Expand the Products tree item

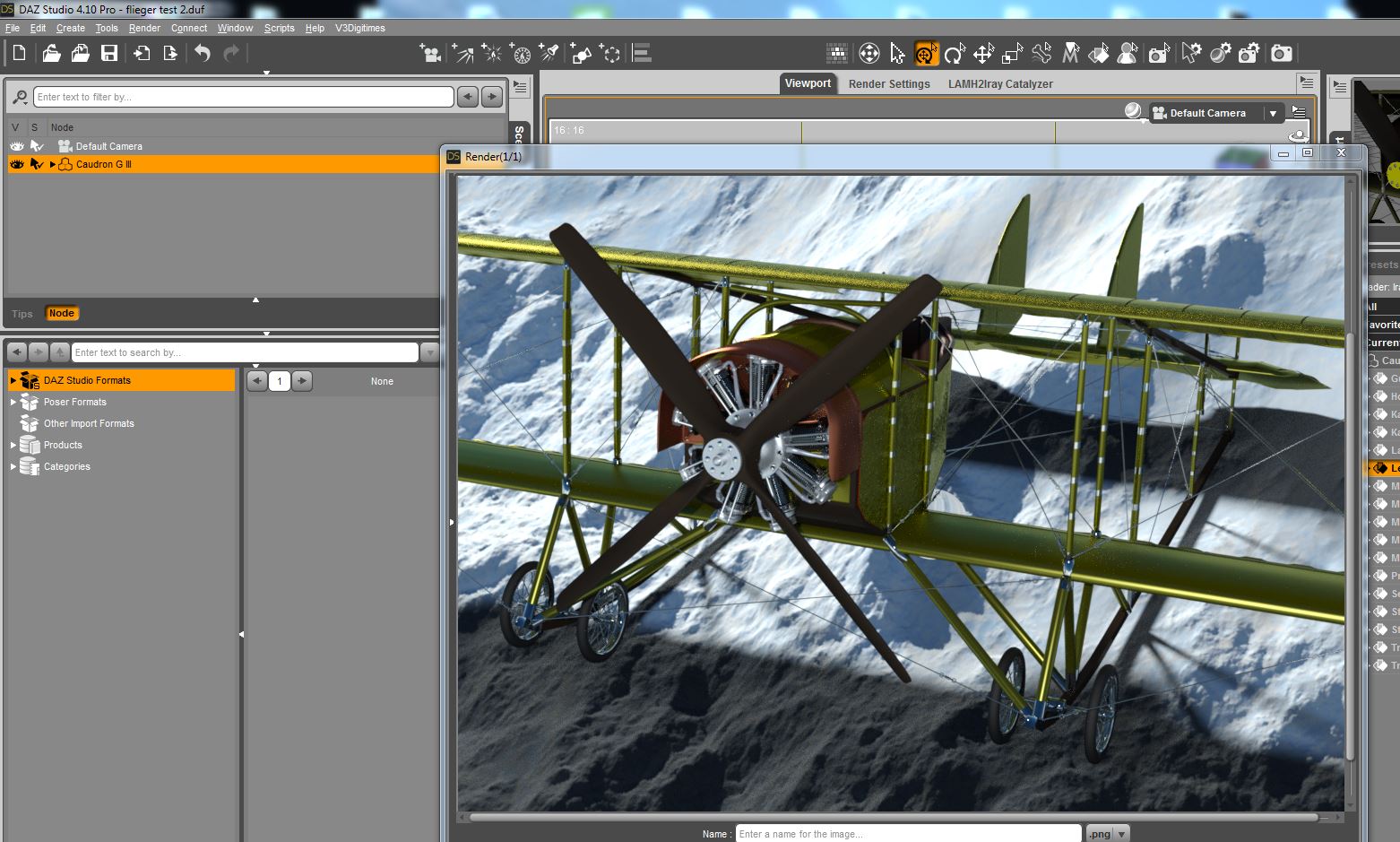coord(13,445)
